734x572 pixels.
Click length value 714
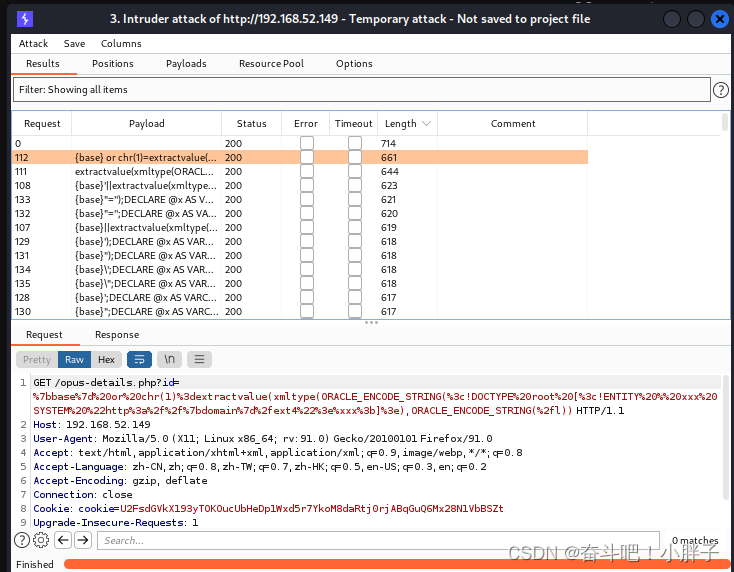[x=388, y=144]
